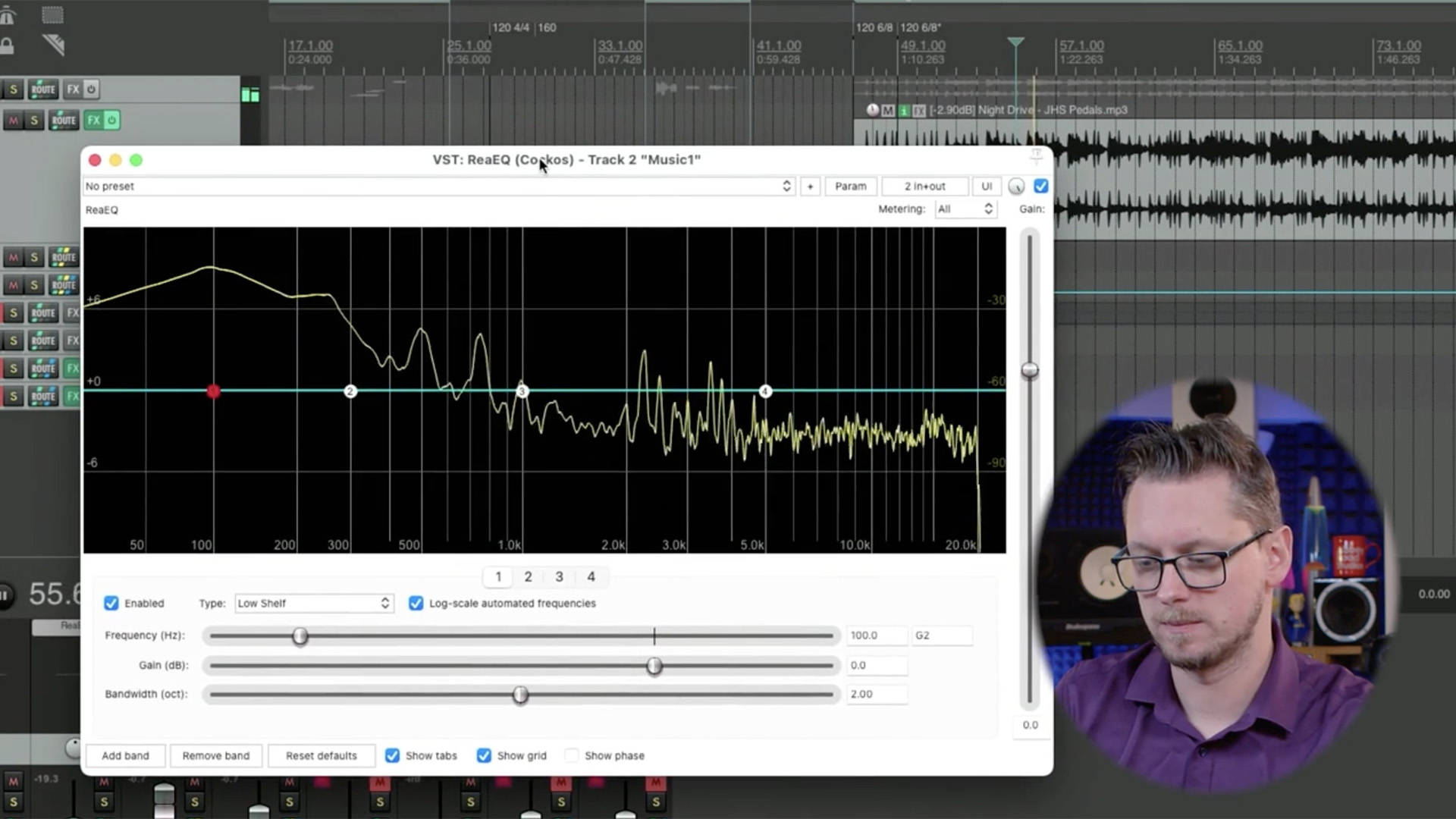Click the lock icon in the REAPER toolbar
The width and height of the screenshot is (1456, 819).
click(8, 45)
